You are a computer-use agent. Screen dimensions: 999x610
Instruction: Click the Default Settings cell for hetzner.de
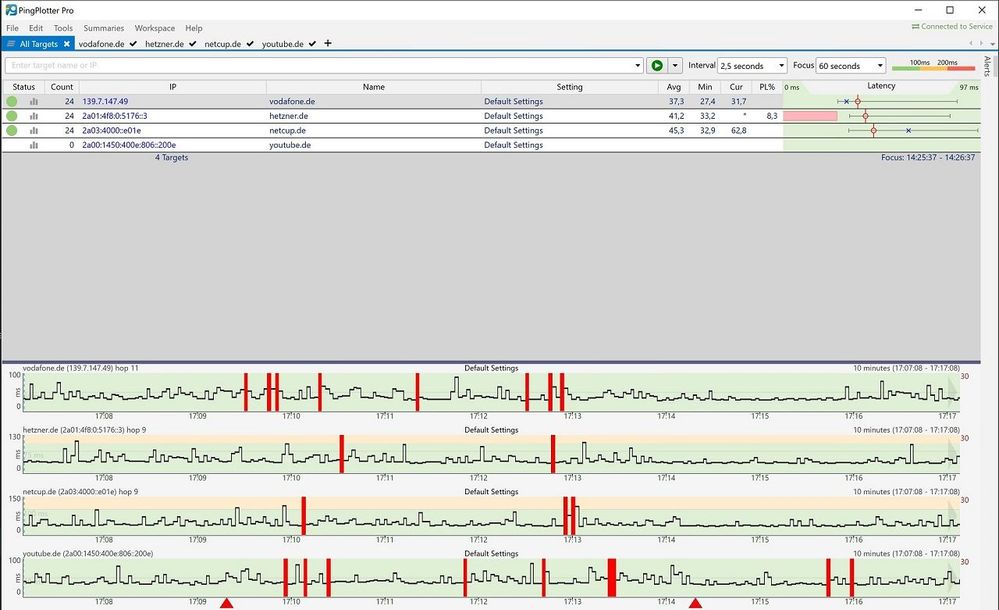tap(513, 116)
